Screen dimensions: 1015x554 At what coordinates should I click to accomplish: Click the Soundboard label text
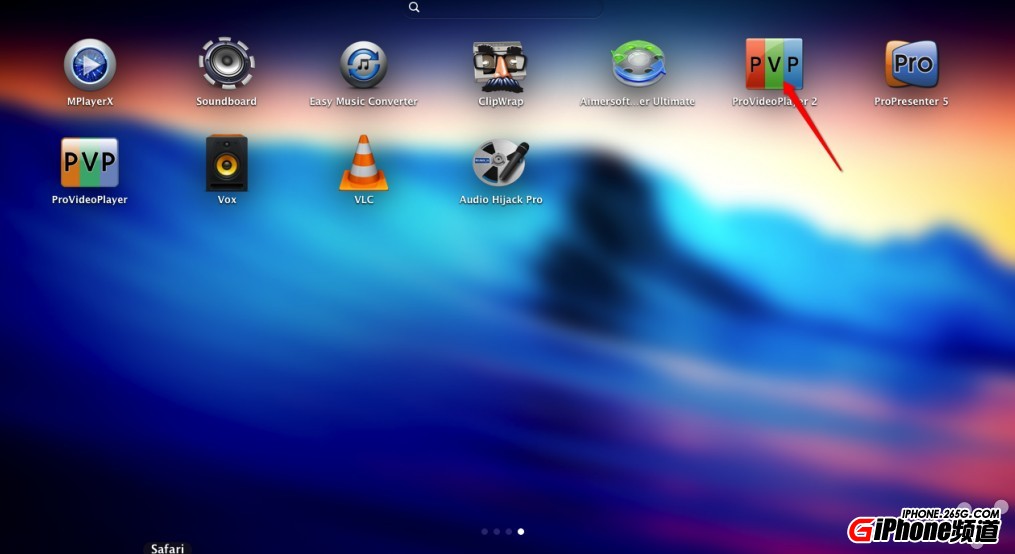tap(227, 102)
